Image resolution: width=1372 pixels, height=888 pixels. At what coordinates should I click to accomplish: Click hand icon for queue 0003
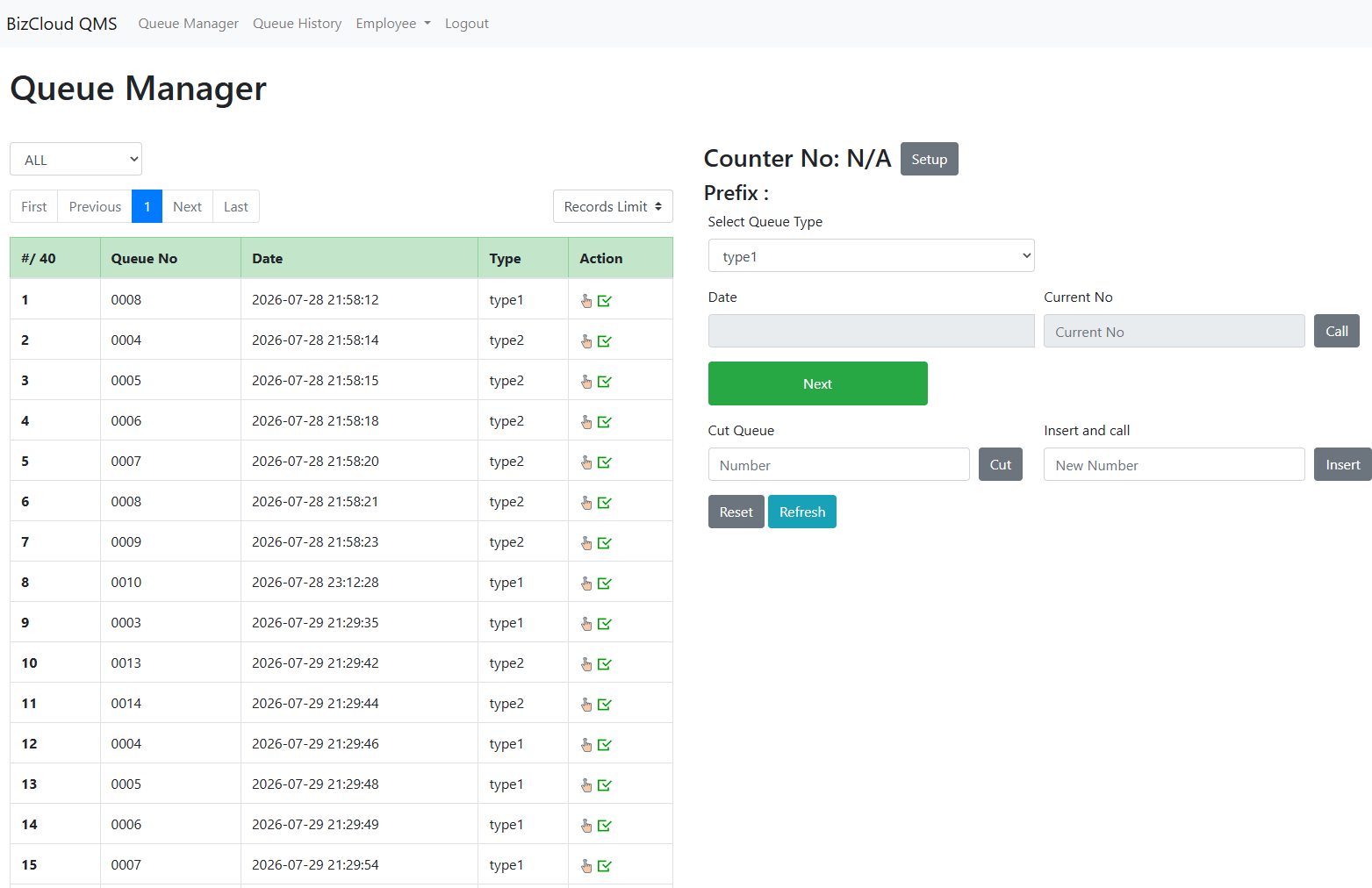coord(586,624)
